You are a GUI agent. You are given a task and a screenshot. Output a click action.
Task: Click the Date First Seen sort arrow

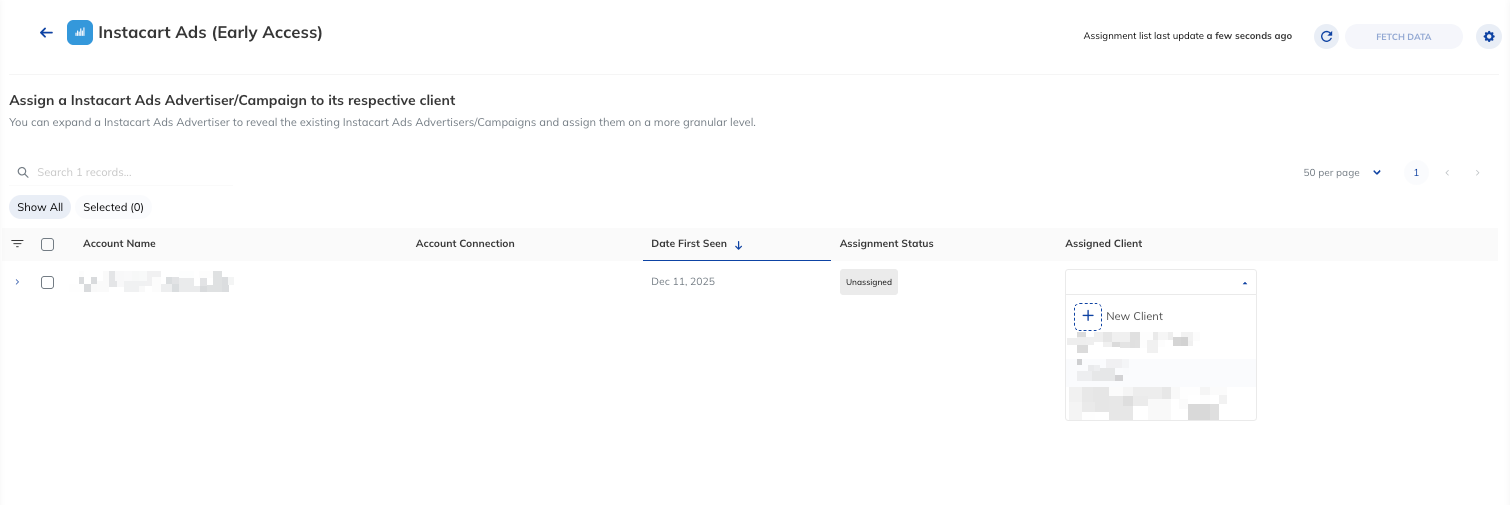click(738, 245)
